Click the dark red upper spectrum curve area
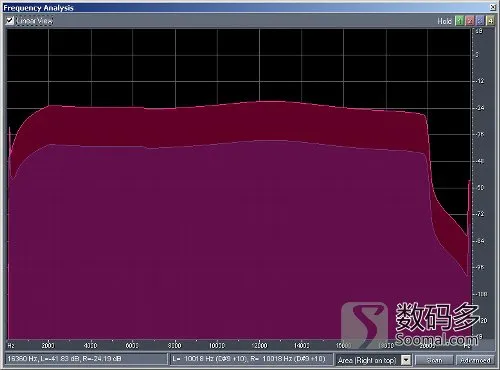 pyautogui.click(x=233, y=123)
